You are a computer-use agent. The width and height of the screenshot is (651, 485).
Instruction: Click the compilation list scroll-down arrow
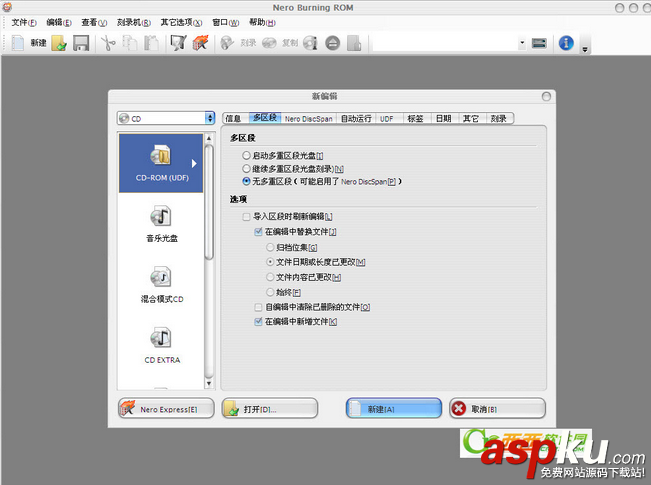point(209,383)
